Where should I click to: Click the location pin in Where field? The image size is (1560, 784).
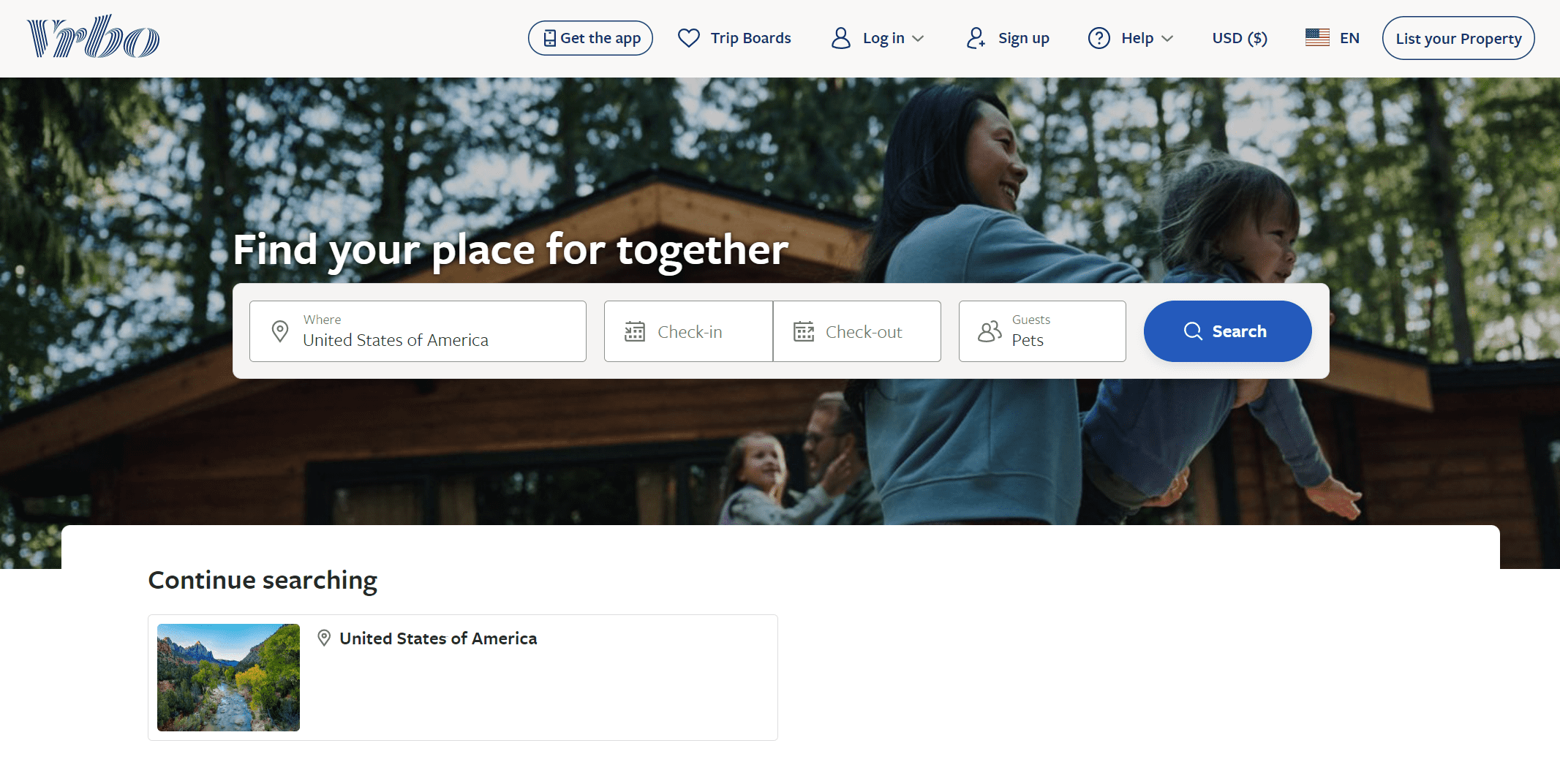pyautogui.click(x=279, y=331)
